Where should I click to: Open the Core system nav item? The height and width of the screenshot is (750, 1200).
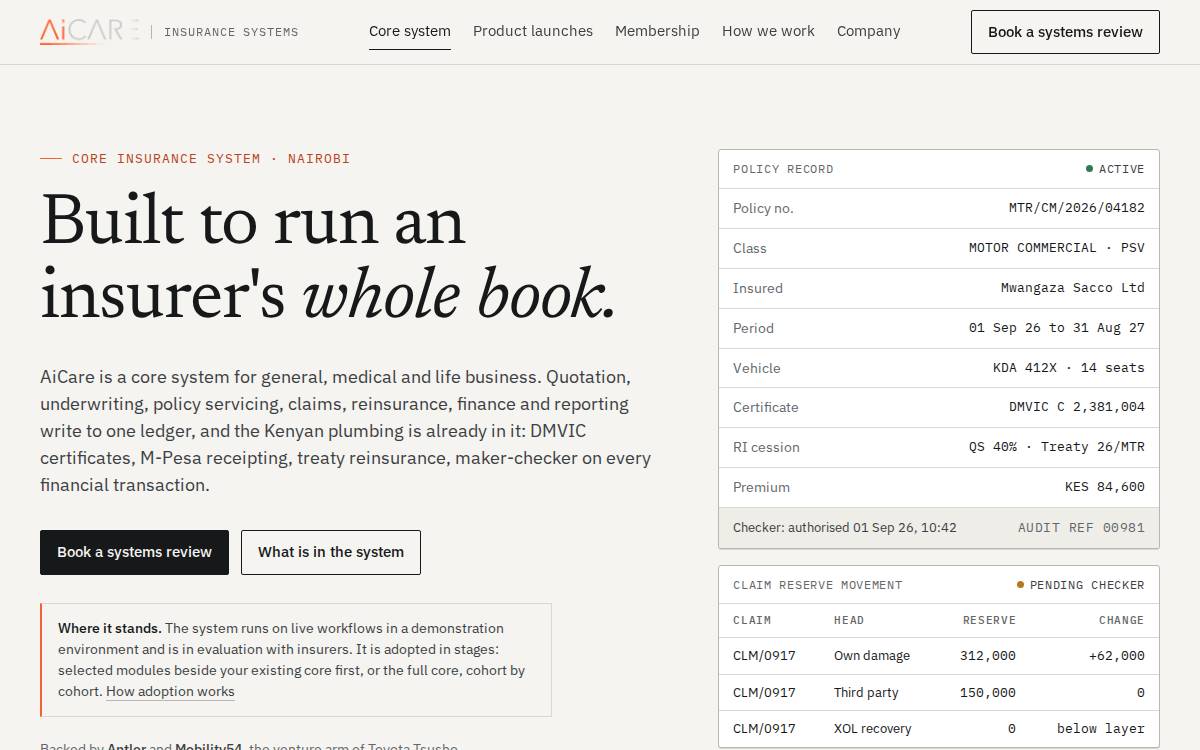(410, 31)
